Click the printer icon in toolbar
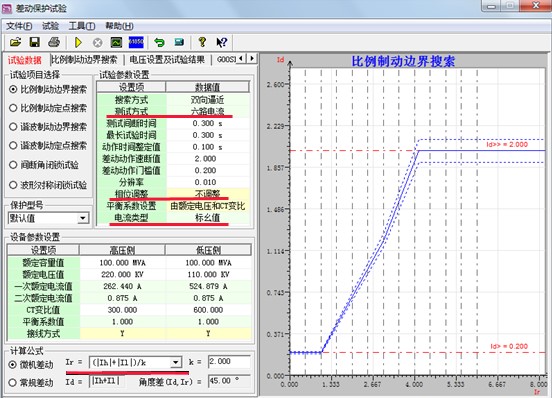 54,43
